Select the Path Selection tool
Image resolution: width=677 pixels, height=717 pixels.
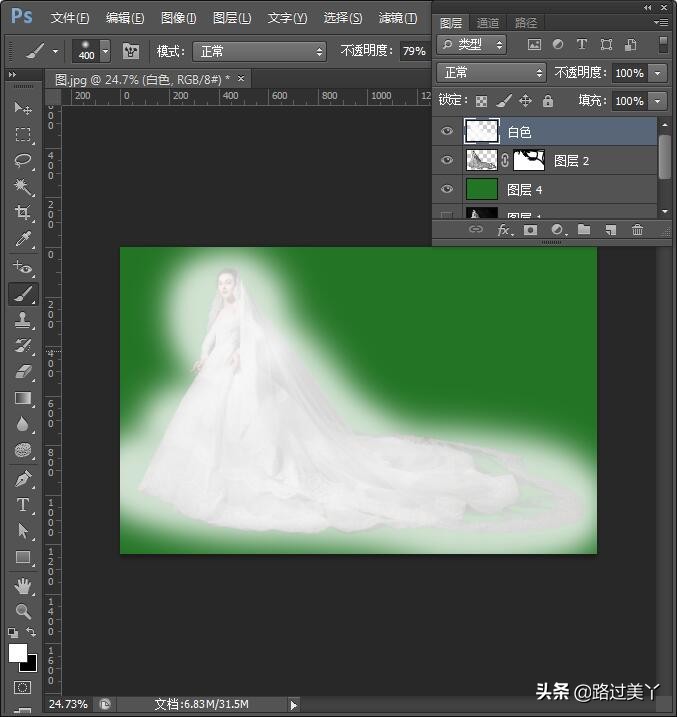pos(22,531)
